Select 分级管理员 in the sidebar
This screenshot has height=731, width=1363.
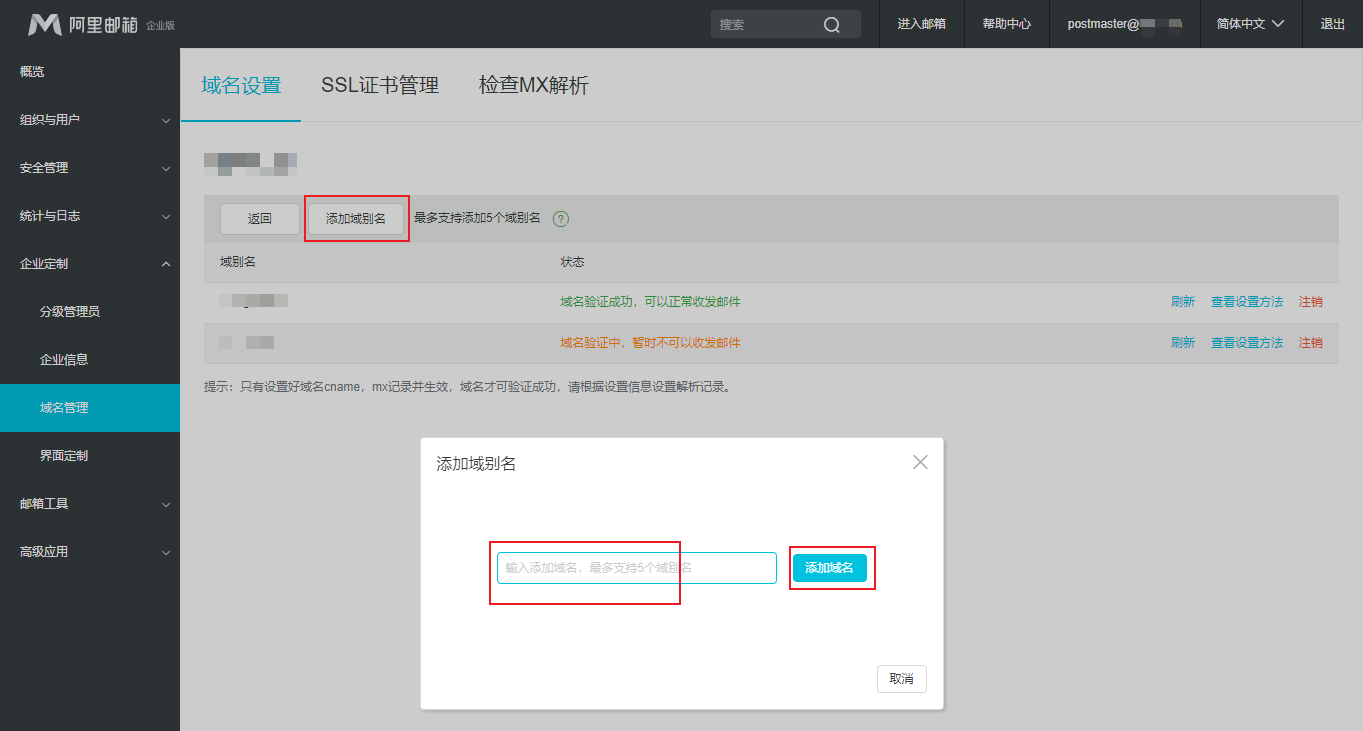tap(70, 312)
